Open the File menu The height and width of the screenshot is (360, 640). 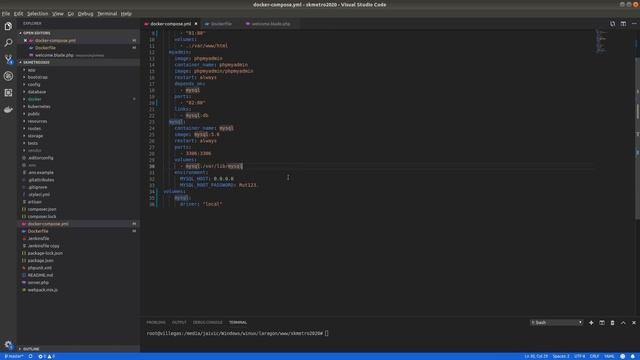(6, 13)
